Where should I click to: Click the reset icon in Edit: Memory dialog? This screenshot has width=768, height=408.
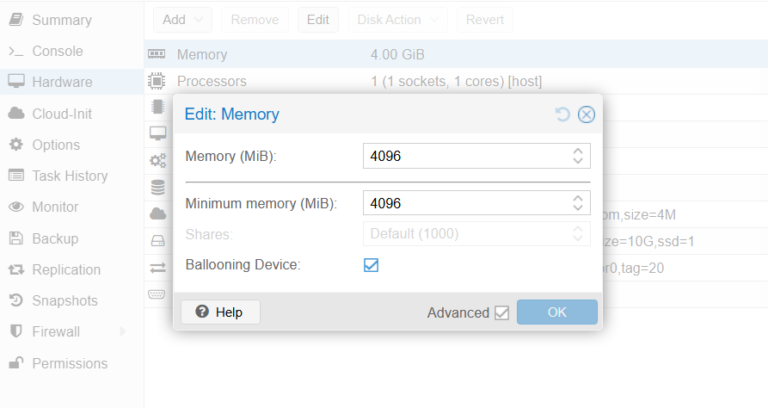(x=563, y=114)
